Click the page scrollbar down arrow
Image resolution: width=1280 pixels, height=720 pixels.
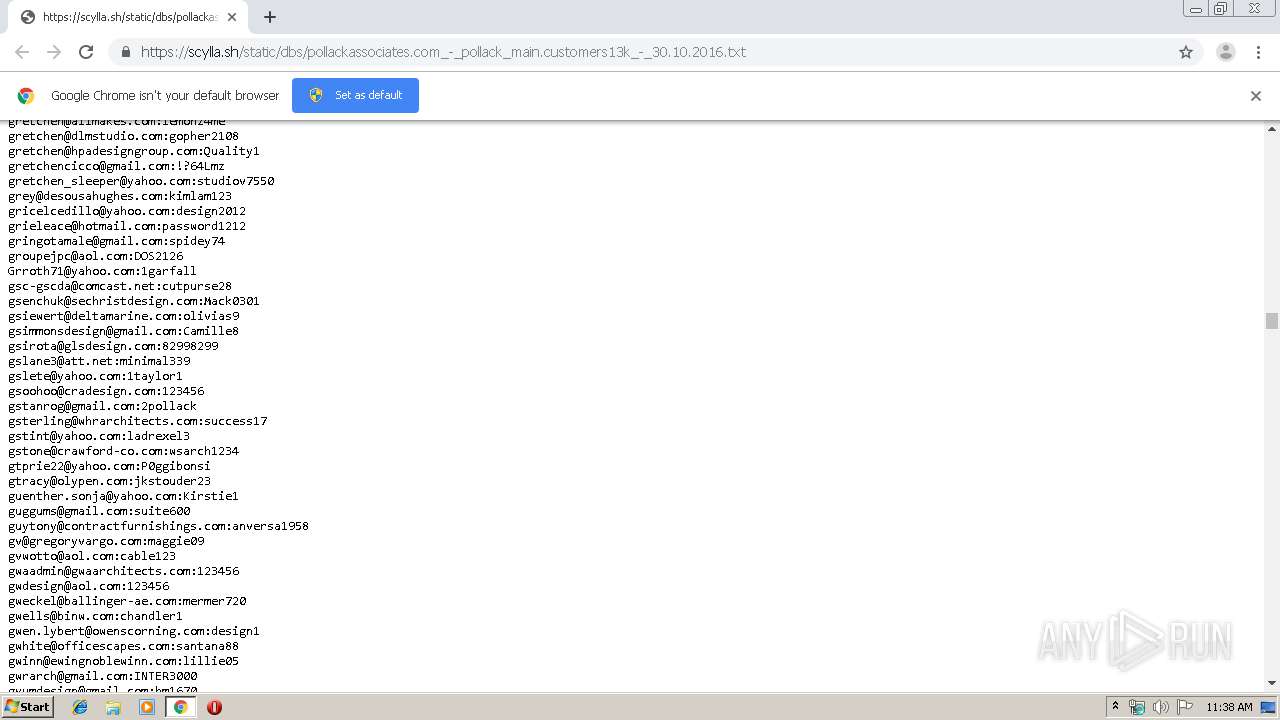[1272, 683]
